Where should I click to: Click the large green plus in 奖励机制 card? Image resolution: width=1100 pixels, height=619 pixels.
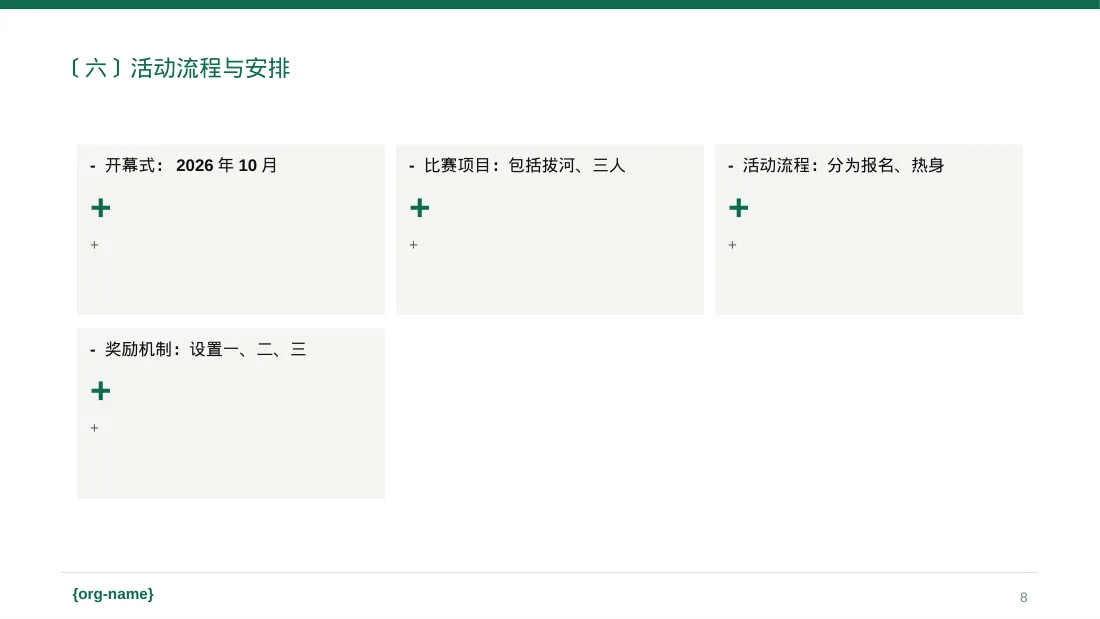(100, 391)
